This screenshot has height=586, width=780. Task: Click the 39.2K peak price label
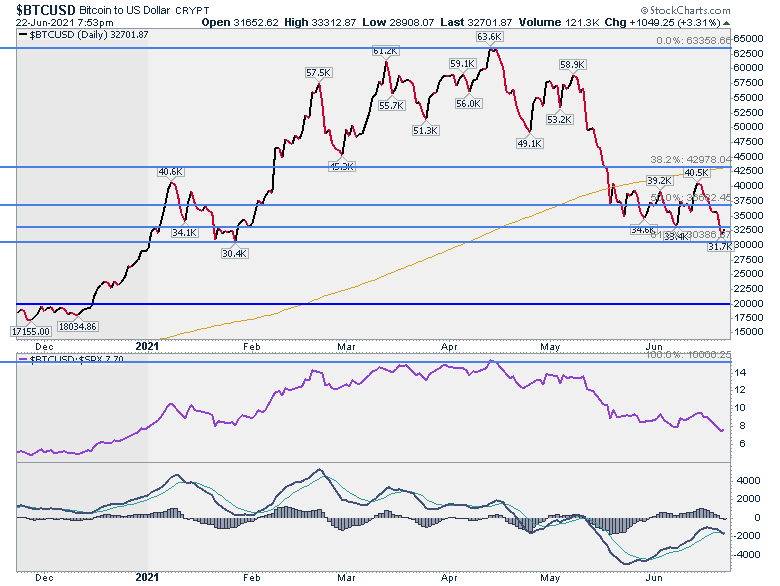pyautogui.click(x=660, y=181)
